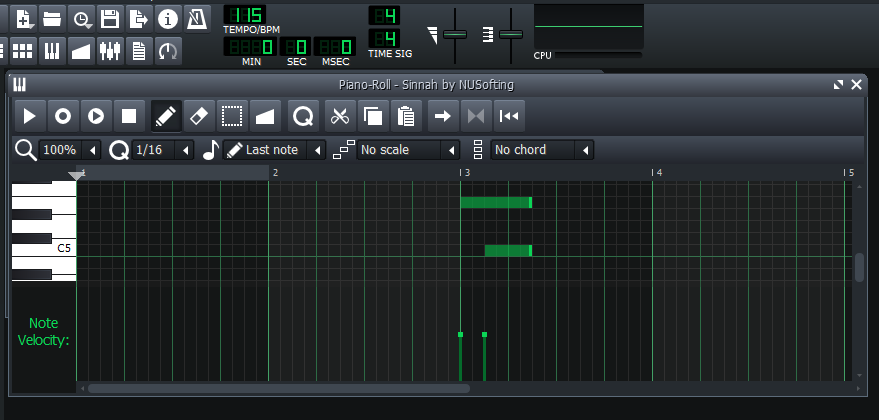Adjust the master pitch slider
Image resolution: width=879 pixels, height=420 pixels.
click(511, 35)
